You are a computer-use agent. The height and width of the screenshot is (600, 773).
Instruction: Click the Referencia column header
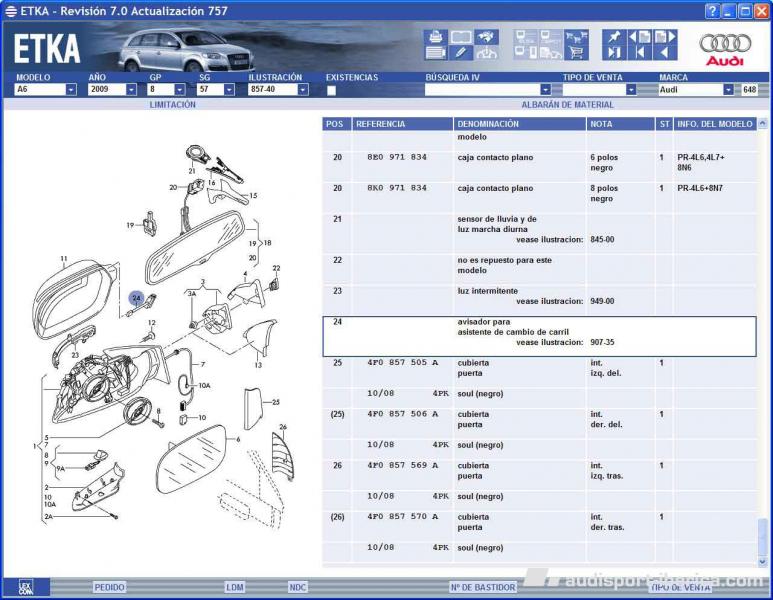381,124
